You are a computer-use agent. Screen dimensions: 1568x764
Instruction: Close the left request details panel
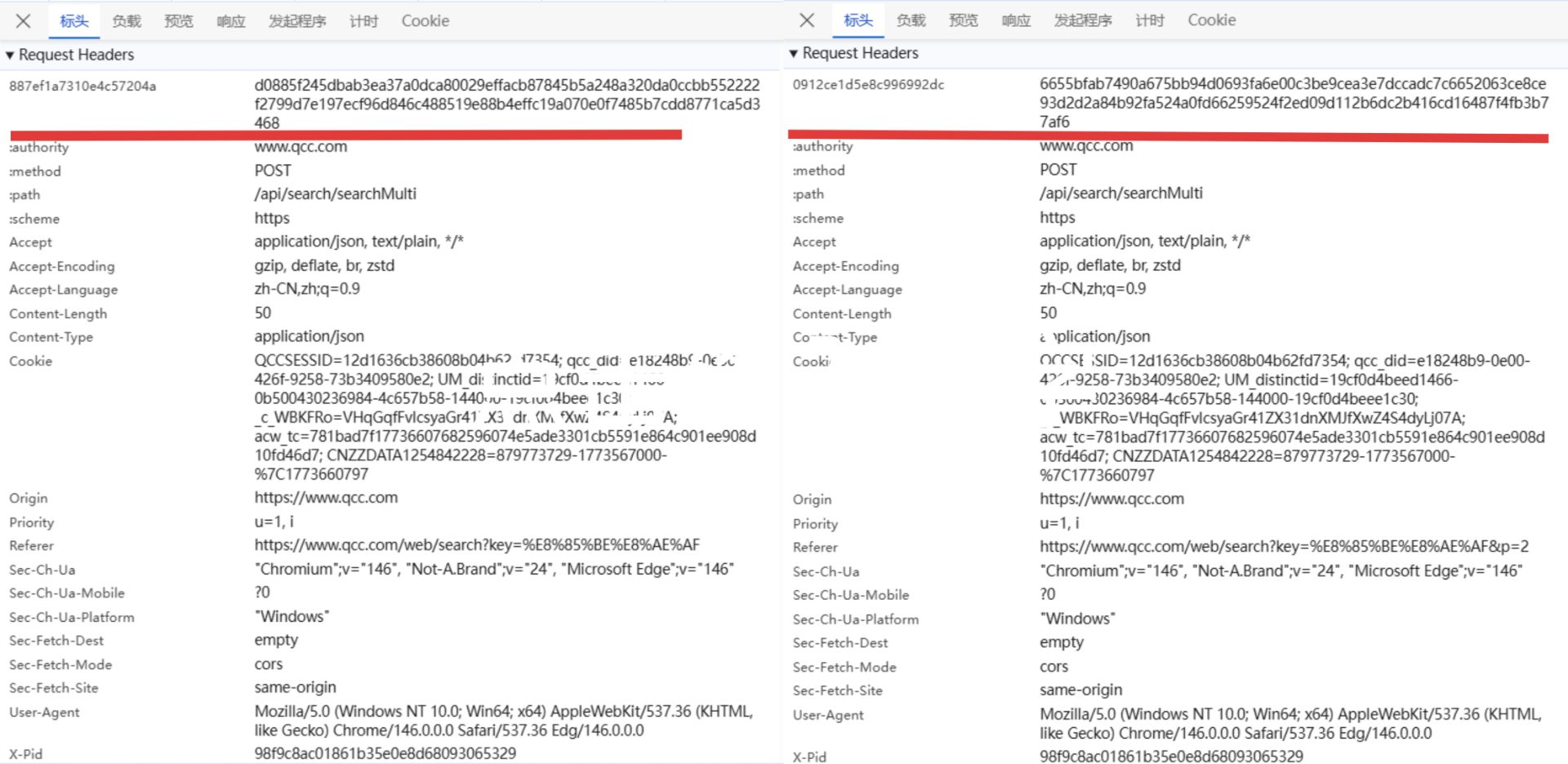click(23, 21)
